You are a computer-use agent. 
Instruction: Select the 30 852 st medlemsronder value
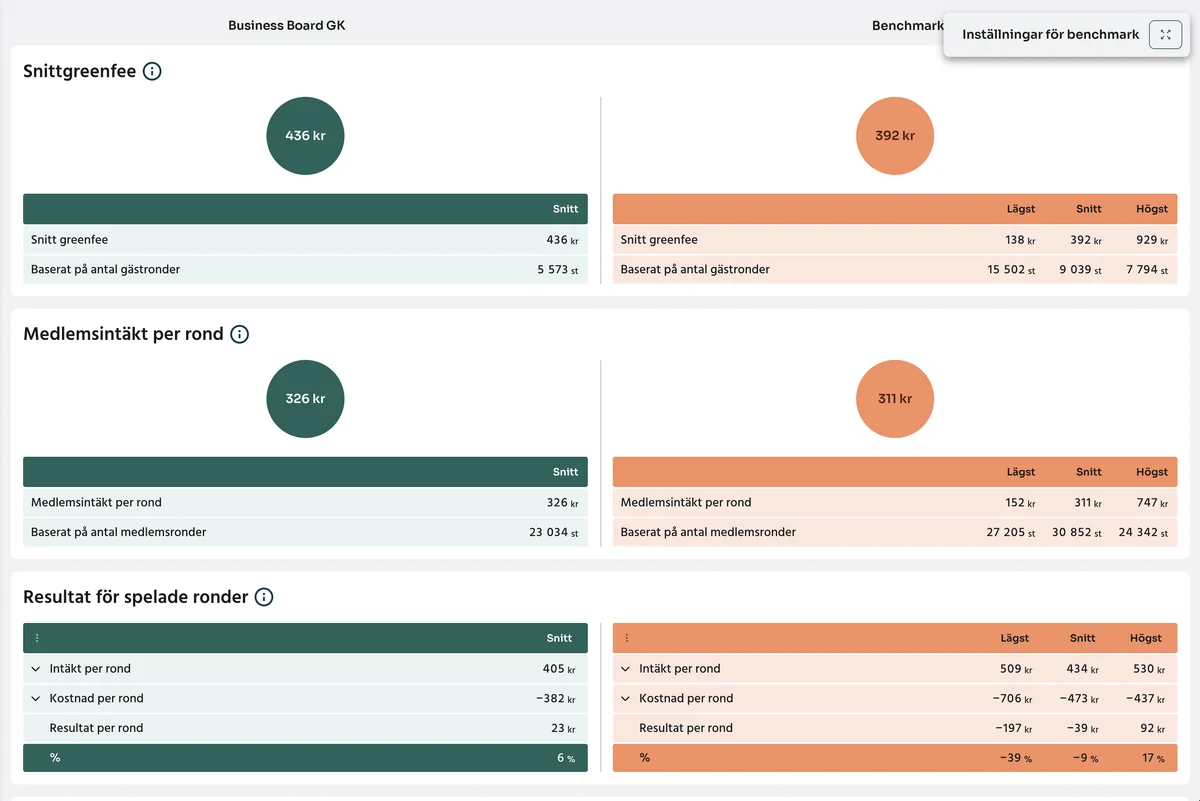point(1077,533)
